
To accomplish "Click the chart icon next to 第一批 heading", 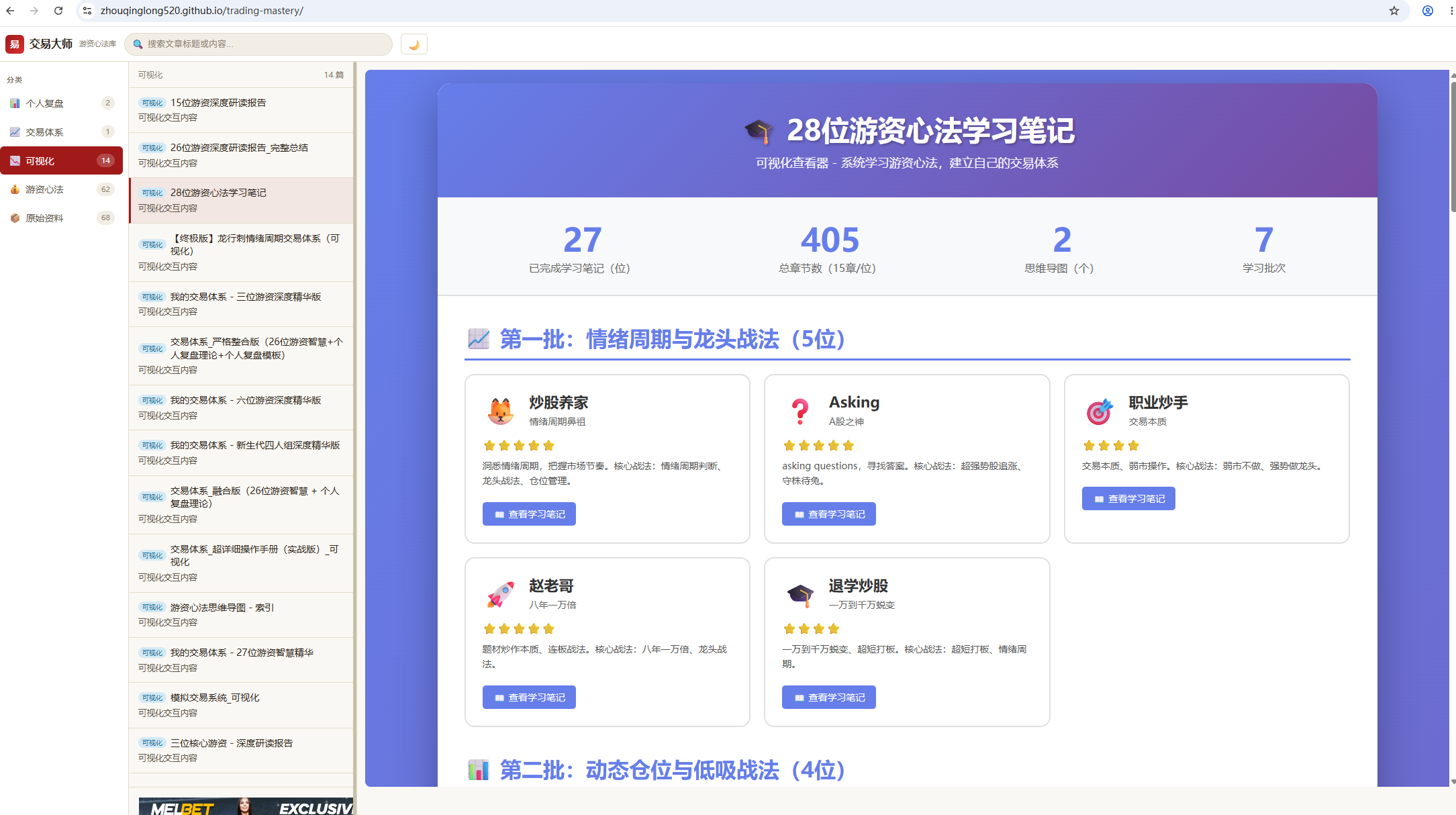I will (x=479, y=339).
